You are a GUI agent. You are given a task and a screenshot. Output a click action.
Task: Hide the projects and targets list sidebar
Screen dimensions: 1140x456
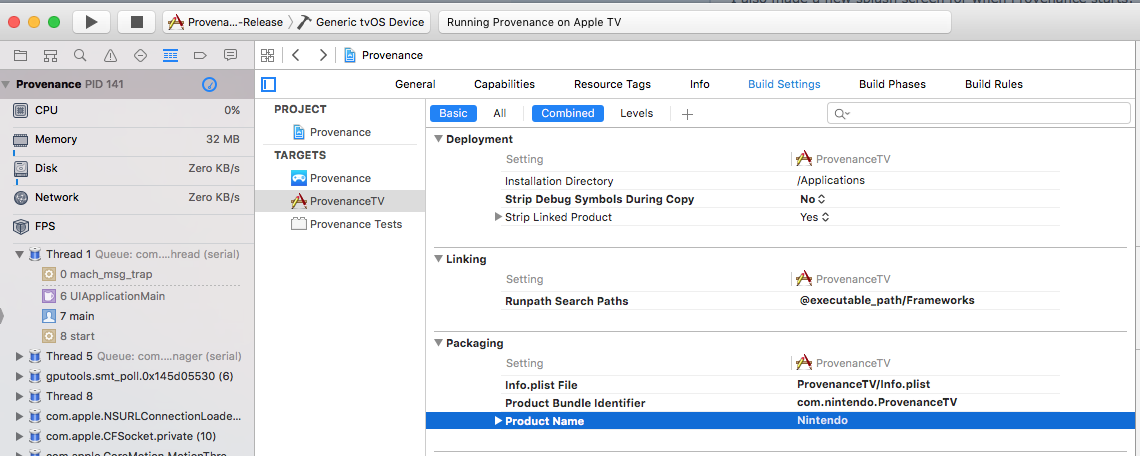point(268,84)
